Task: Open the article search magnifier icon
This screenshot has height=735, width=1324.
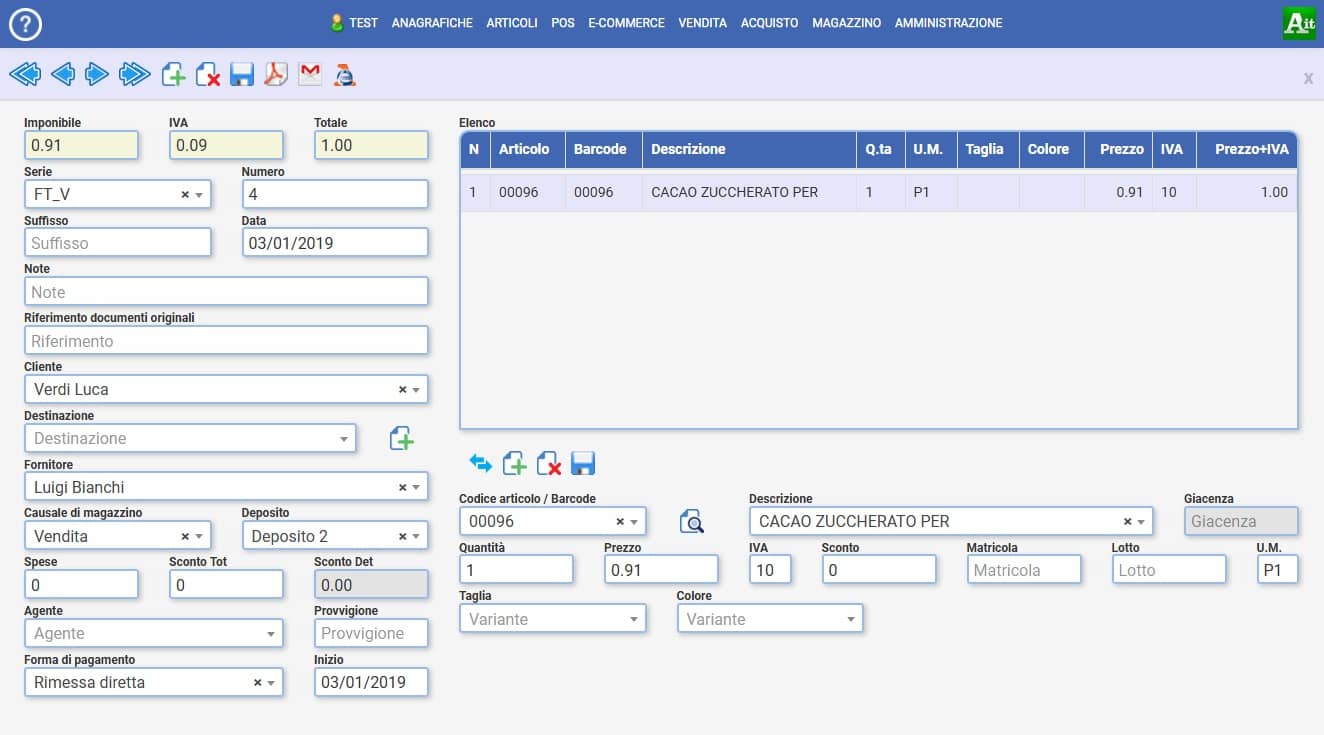Action: pos(691,521)
